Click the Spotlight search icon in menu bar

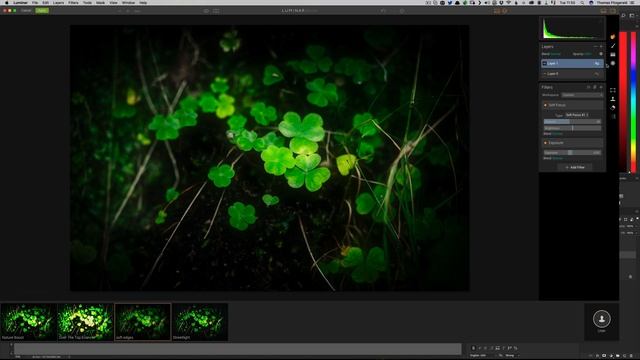582,2
